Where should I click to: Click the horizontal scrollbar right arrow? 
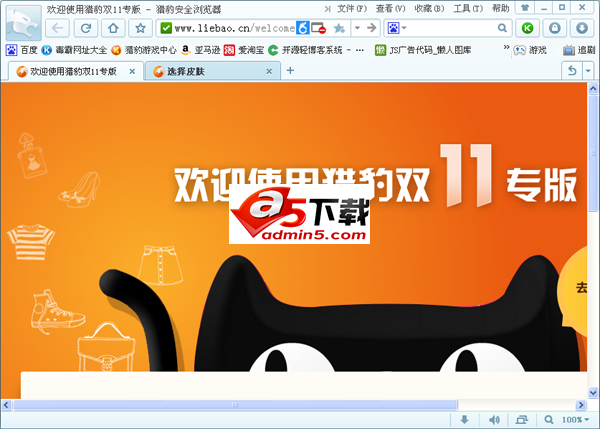[x=581, y=405]
